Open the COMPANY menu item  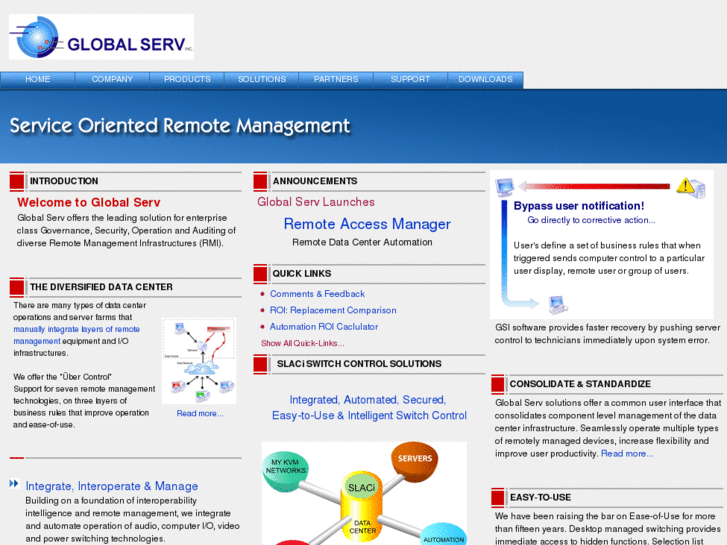(x=112, y=79)
